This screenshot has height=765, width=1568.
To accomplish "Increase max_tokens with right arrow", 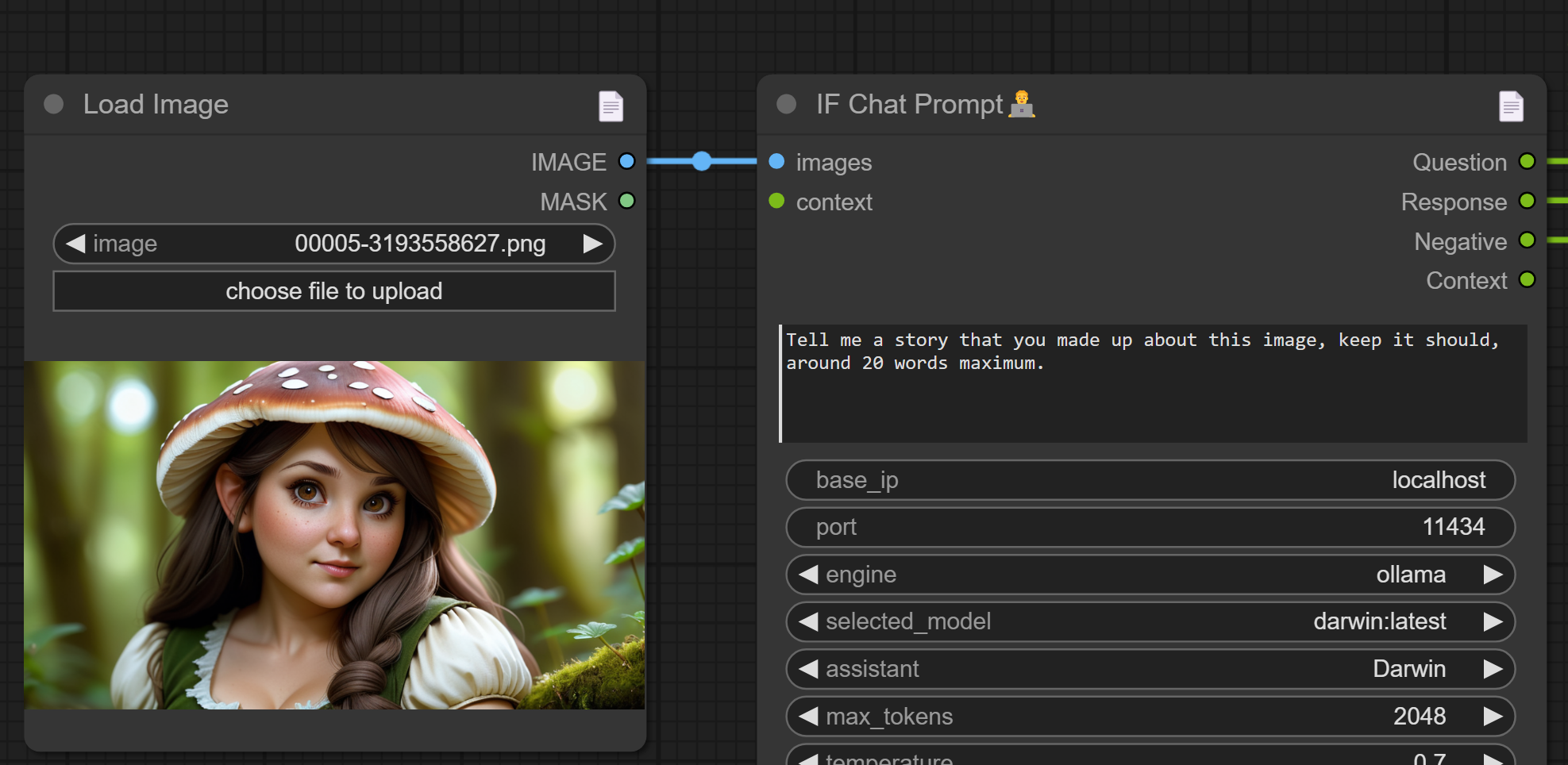I will pyautogui.click(x=1493, y=717).
